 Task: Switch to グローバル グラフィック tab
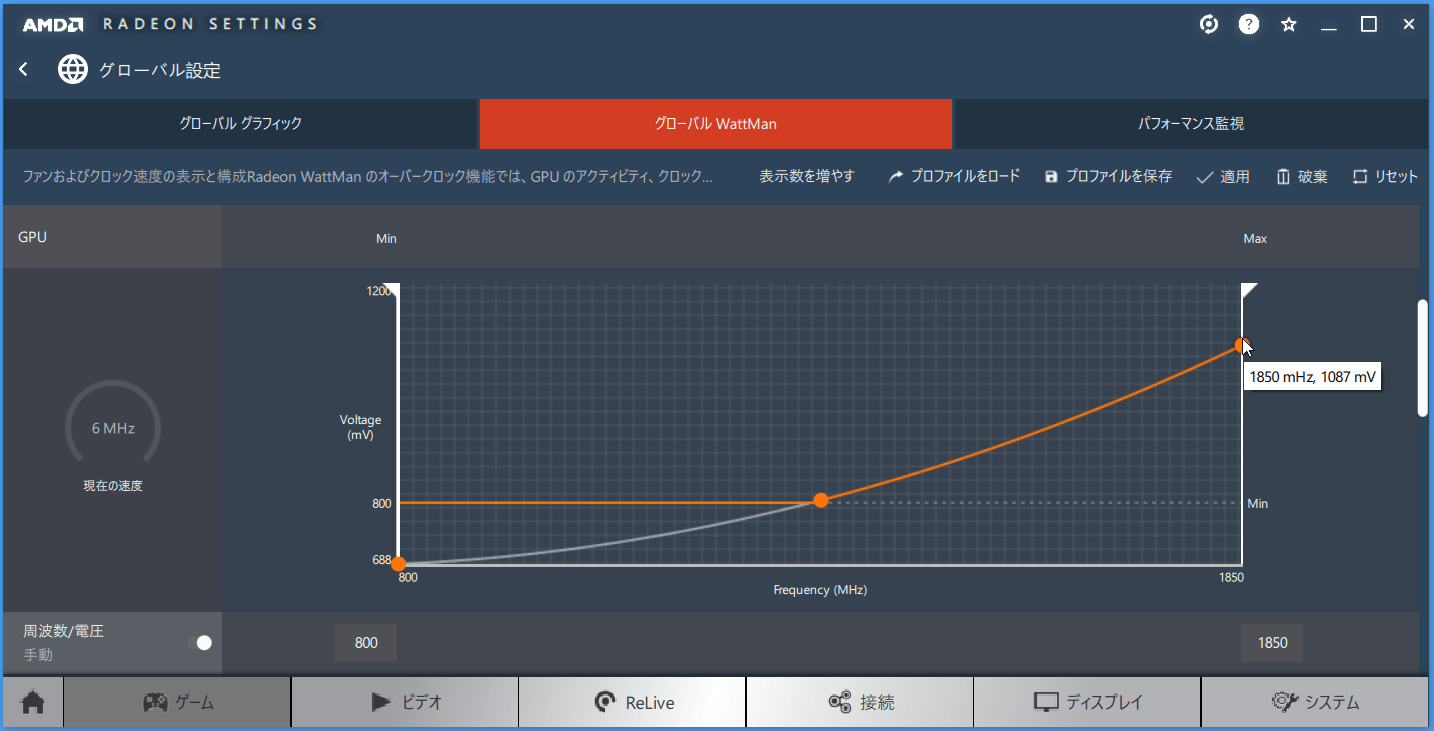coord(240,124)
